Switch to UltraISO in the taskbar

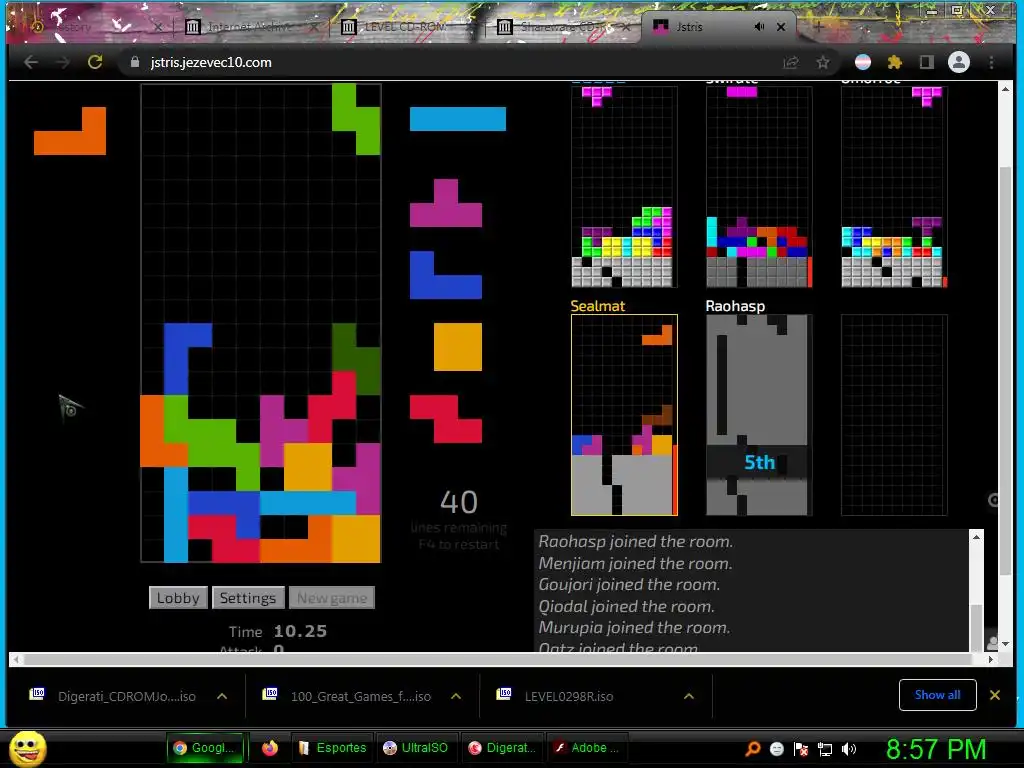pyautogui.click(x=415, y=748)
